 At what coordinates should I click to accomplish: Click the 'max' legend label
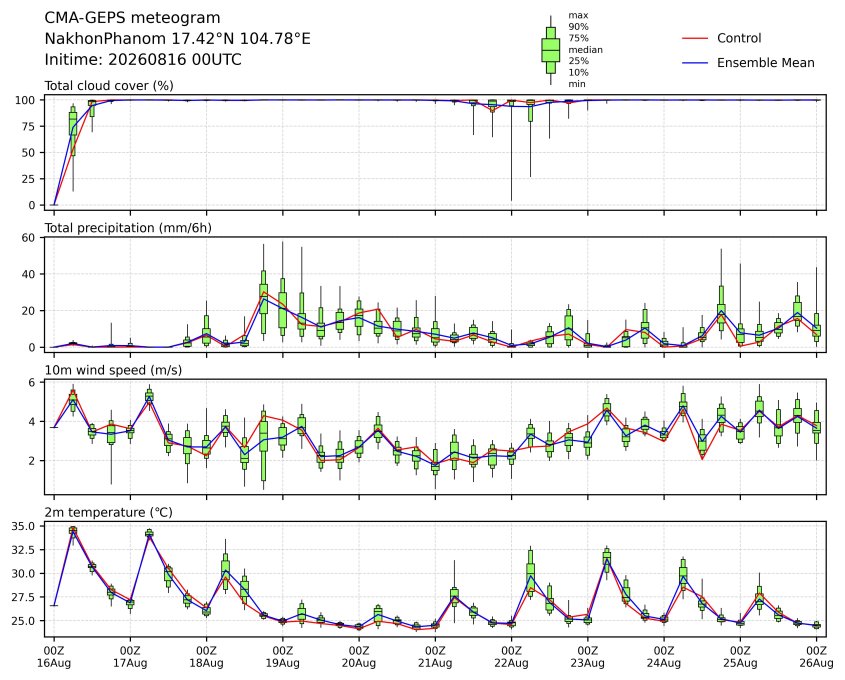coord(578,16)
